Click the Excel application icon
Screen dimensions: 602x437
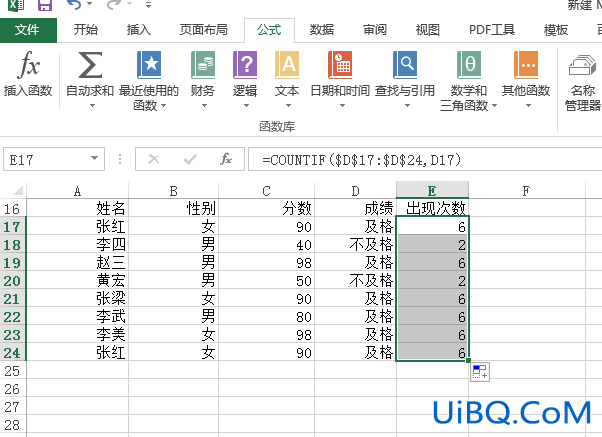click(x=16, y=5)
